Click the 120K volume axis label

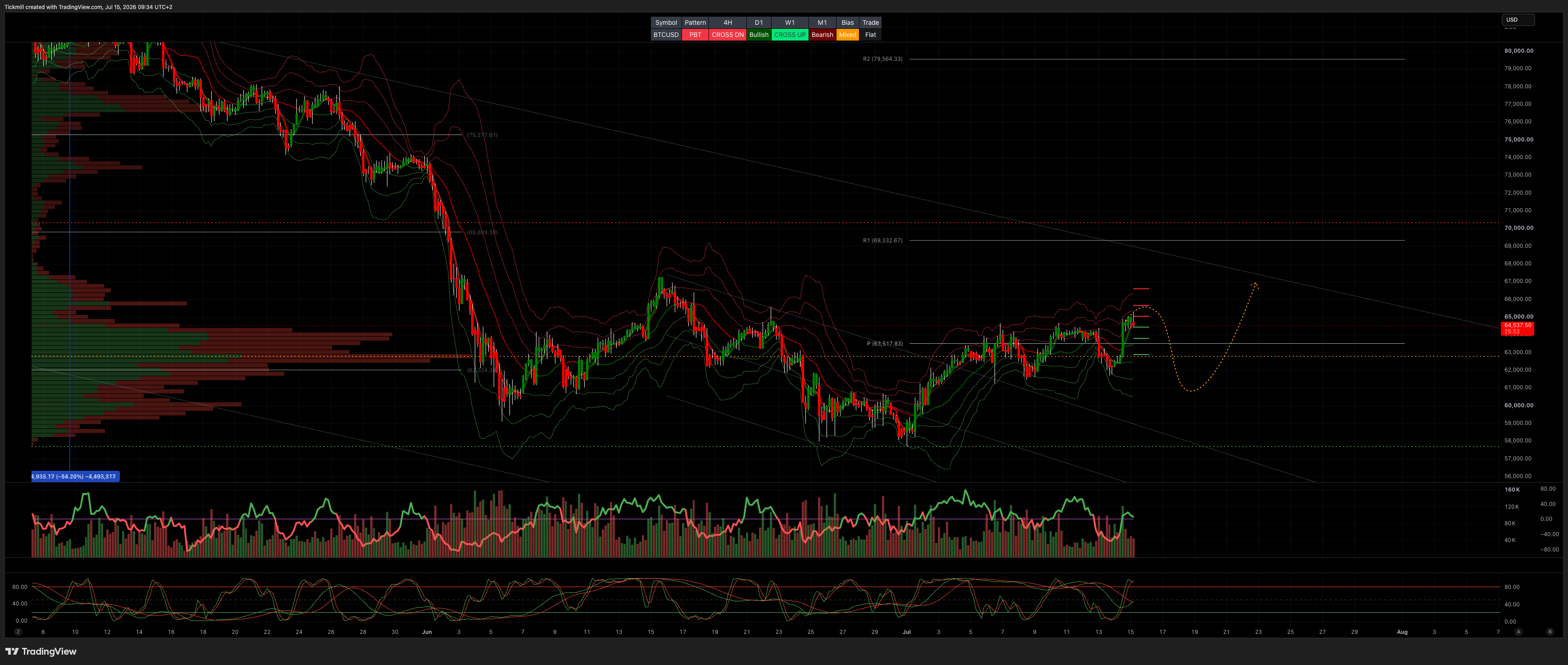1512,507
